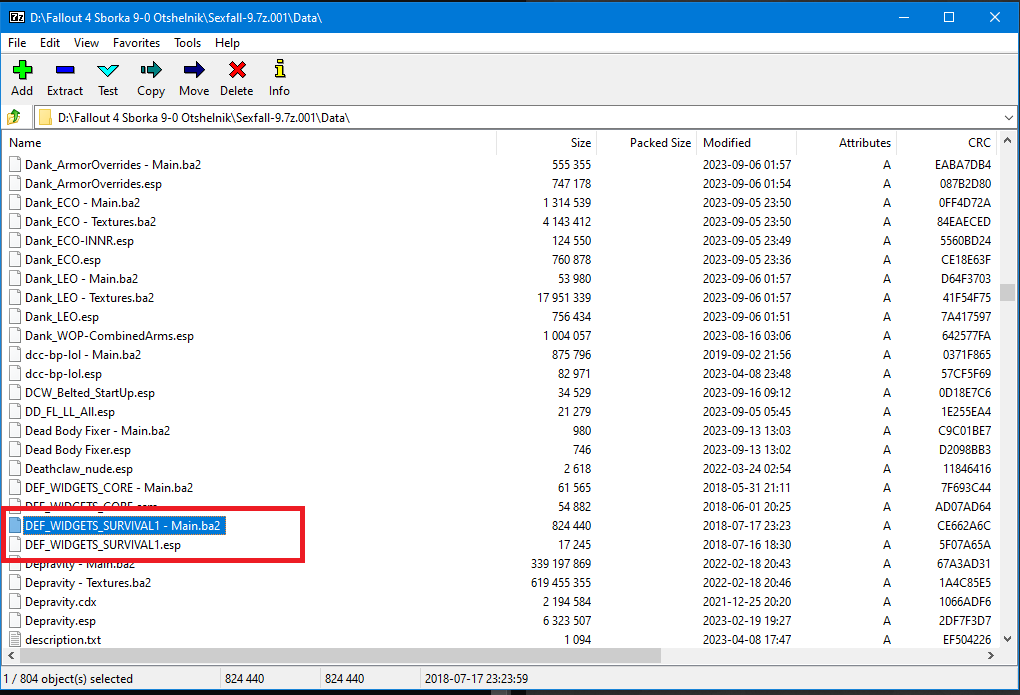This screenshot has width=1020, height=695.
Task: Select the Depravity.esp file
Action: 61,621
